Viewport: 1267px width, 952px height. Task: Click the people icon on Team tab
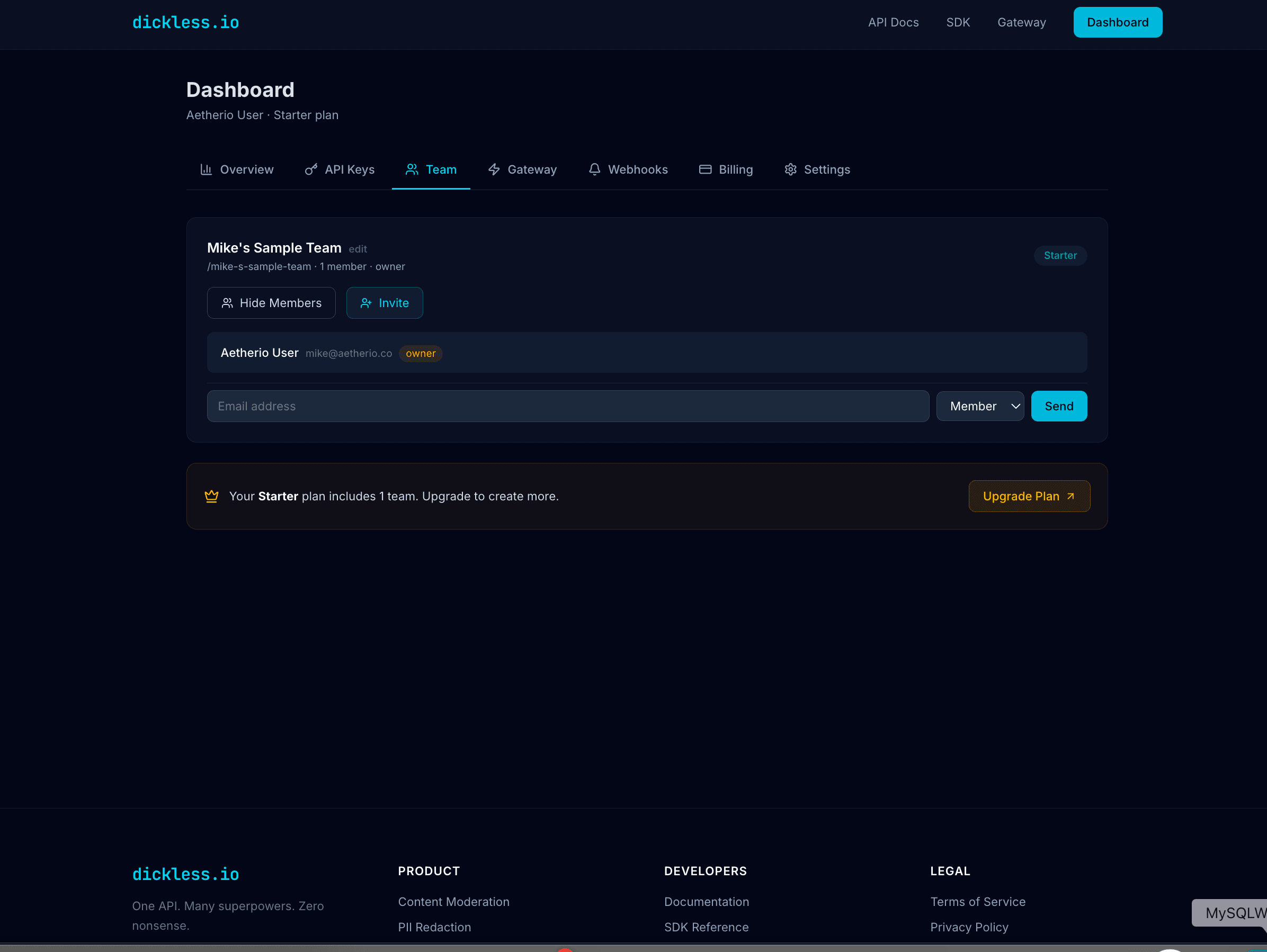(x=412, y=169)
